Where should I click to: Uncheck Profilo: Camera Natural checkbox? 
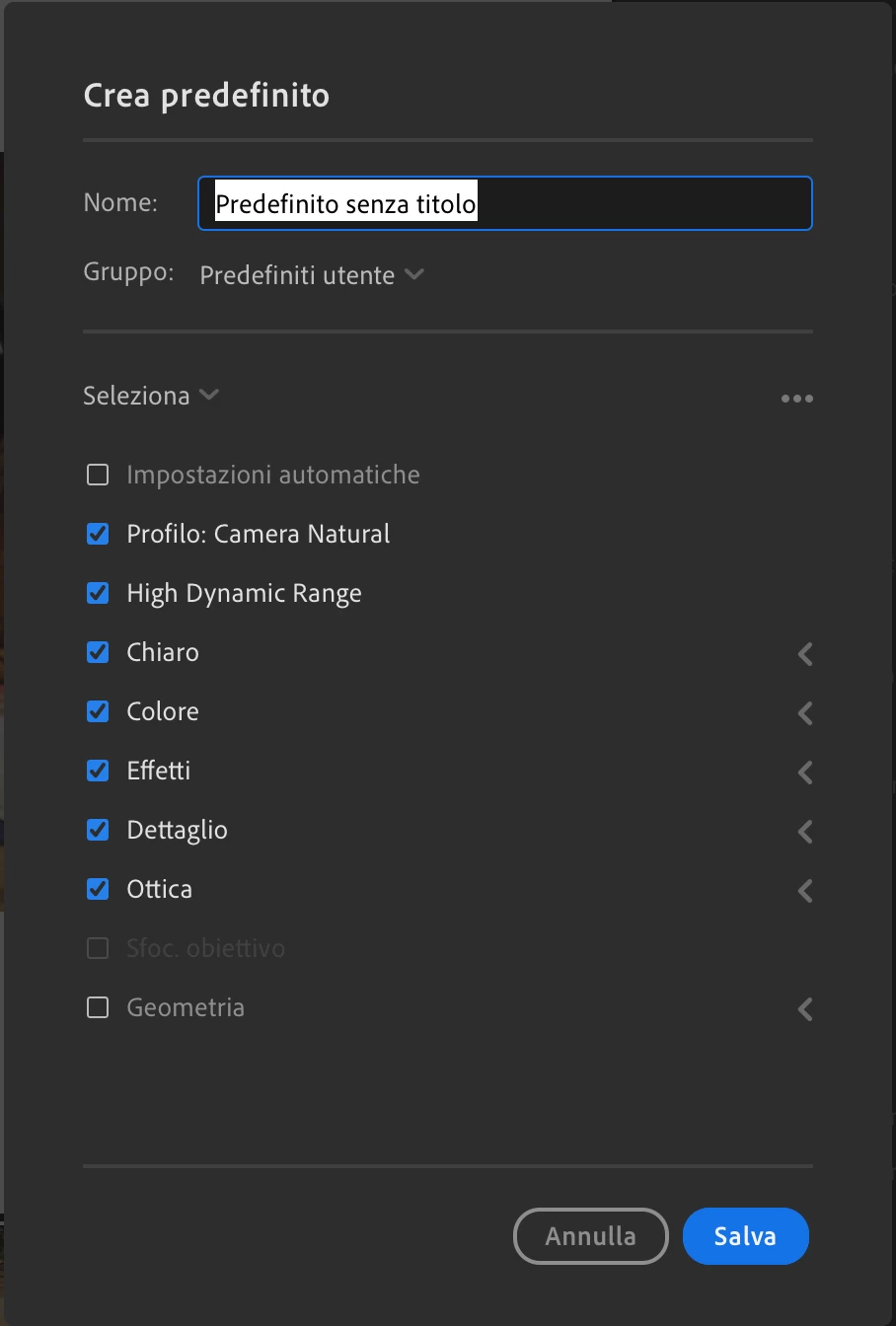pos(98,535)
